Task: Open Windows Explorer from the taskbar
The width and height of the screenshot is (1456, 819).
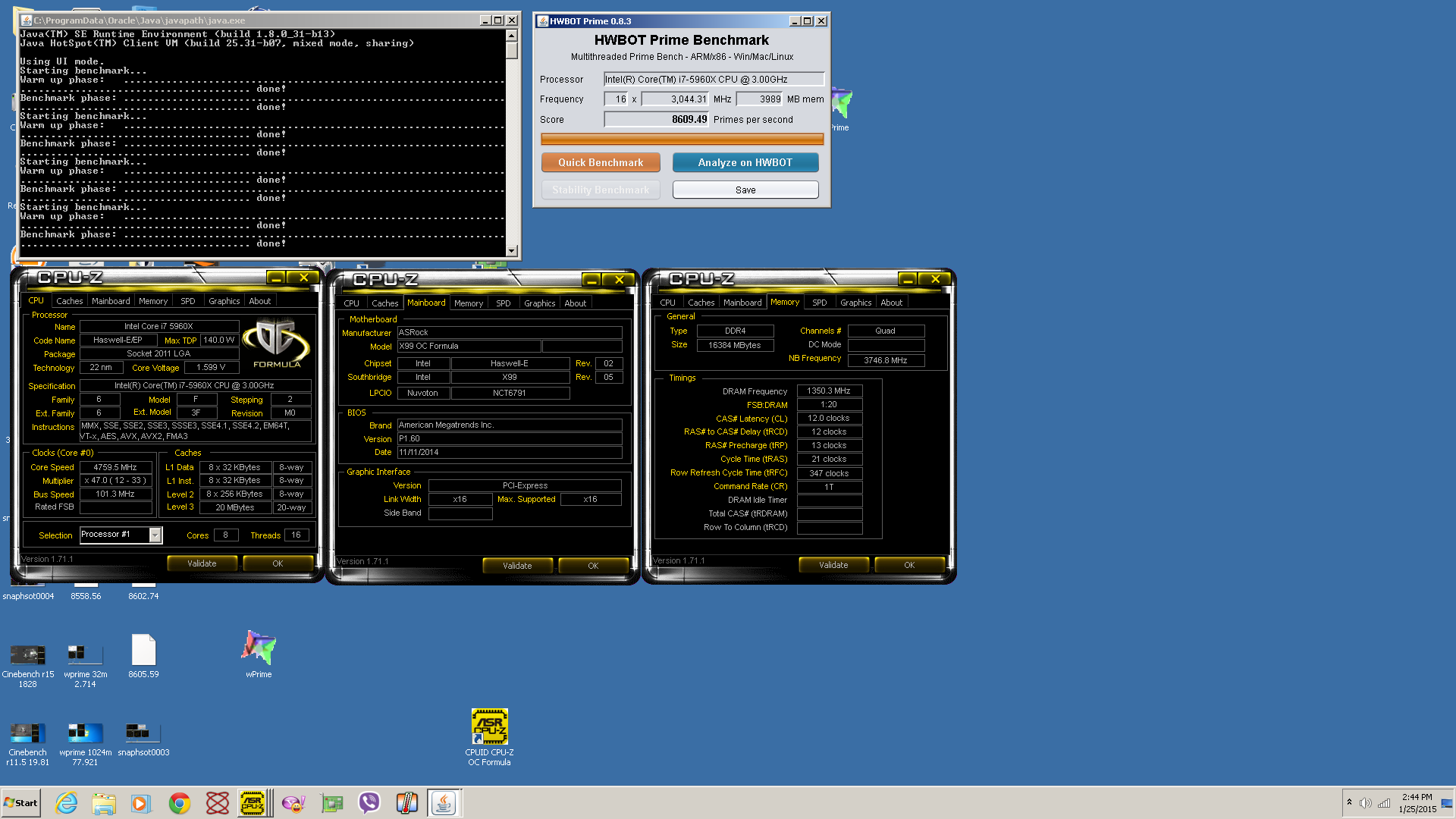Action: (x=104, y=803)
